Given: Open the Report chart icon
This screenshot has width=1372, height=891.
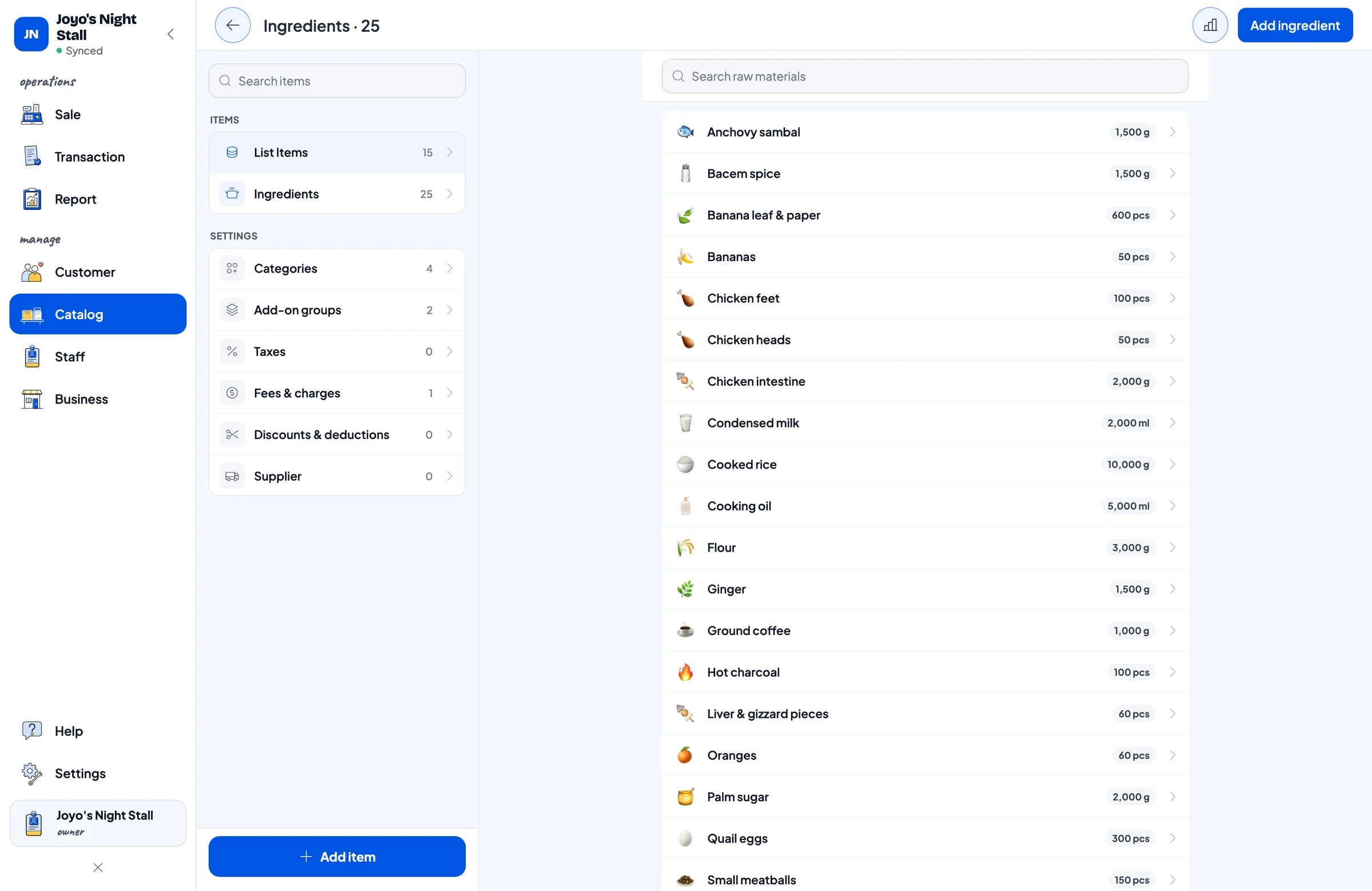Looking at the screenshot, I should coord(31,199).
